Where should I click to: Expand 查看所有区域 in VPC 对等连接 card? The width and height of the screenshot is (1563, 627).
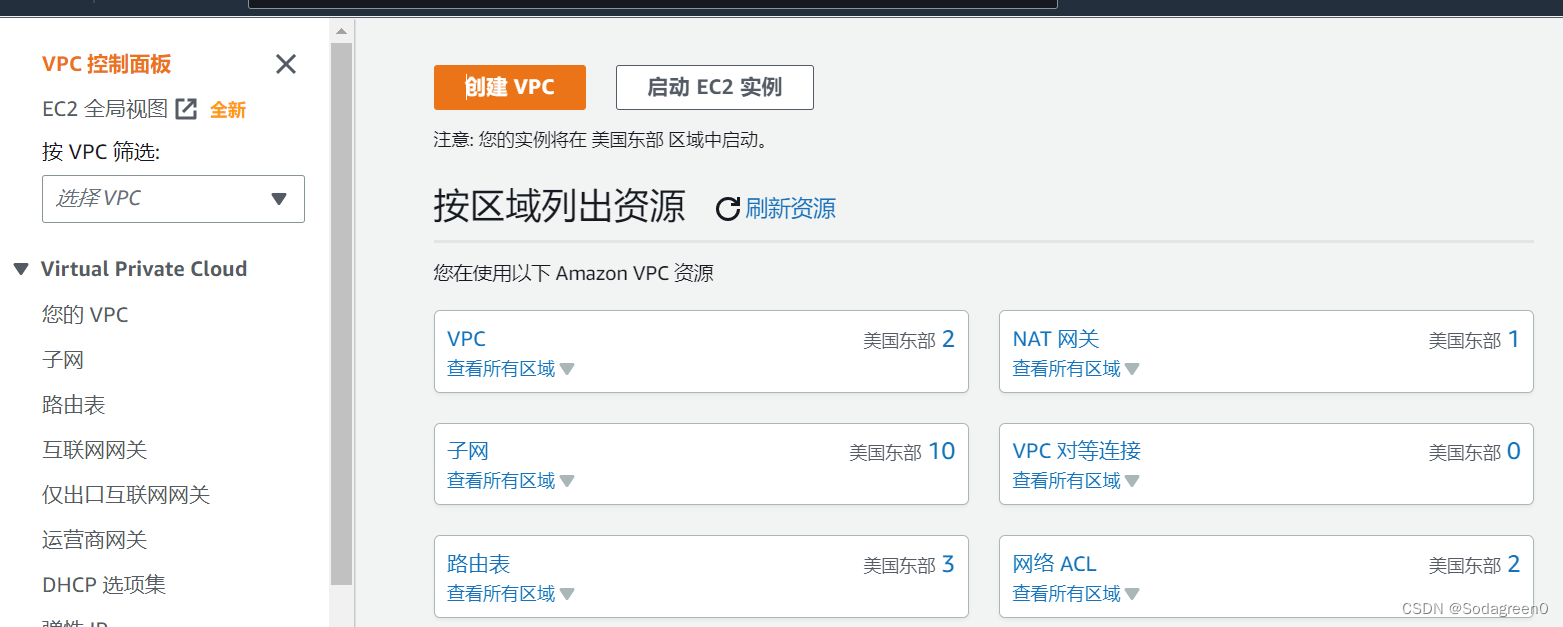coord(1077,481)
